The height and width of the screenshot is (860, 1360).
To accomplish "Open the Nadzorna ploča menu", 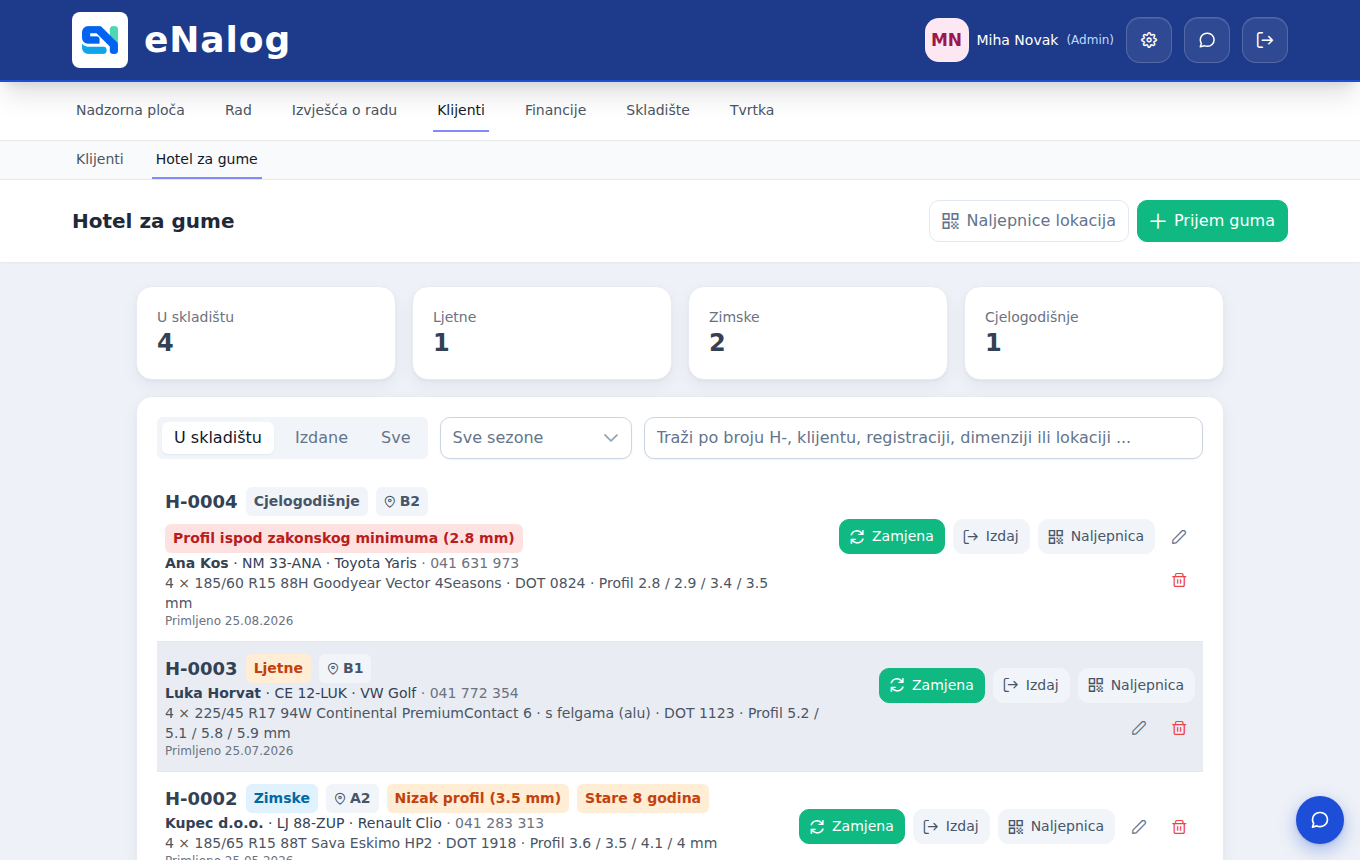I will 130,110.
